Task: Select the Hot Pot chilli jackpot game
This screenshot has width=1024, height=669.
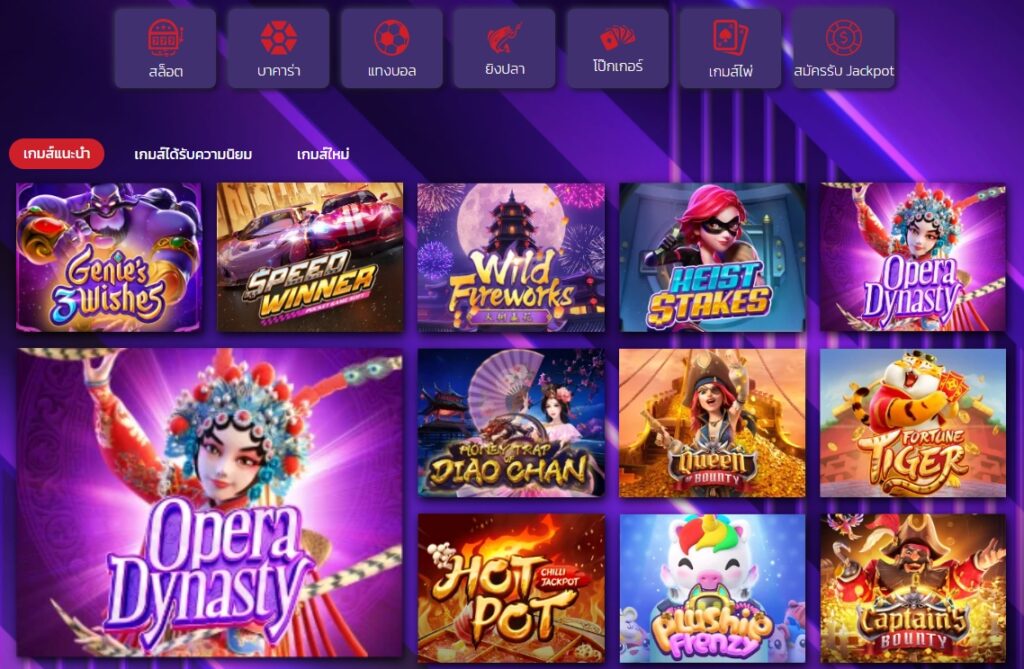Action: tap(511, 588)
